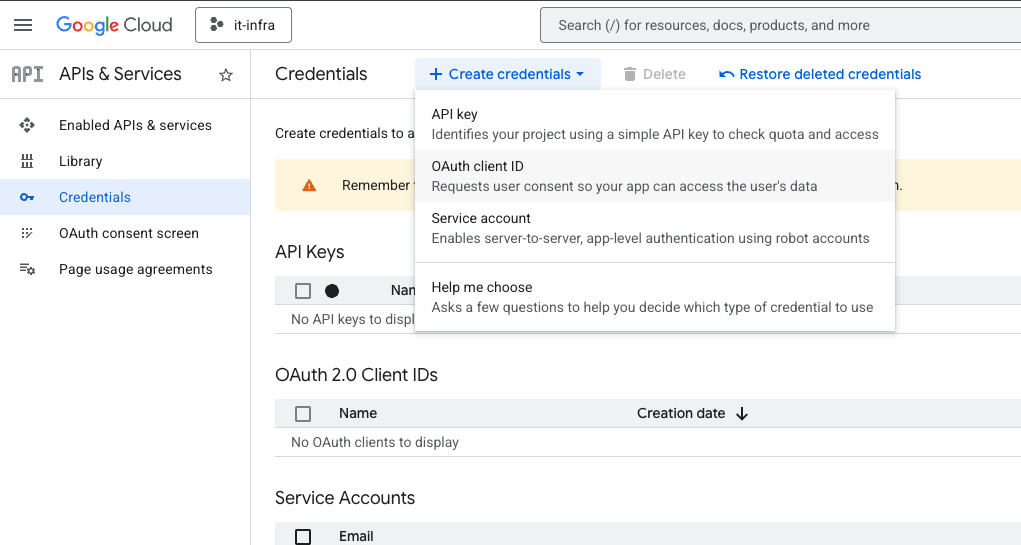Toggle Service Accounts select-all checkbox
Image resolution: width=1021 pixels, height=545 pixels.
click(x=303, y=537)
